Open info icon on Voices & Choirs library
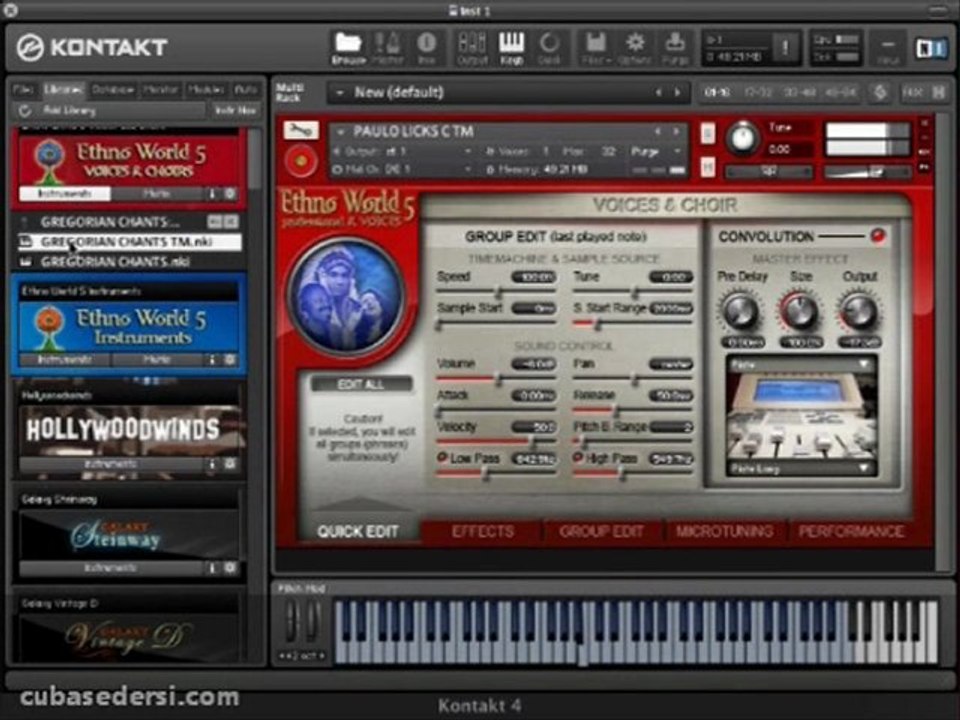 212,193
